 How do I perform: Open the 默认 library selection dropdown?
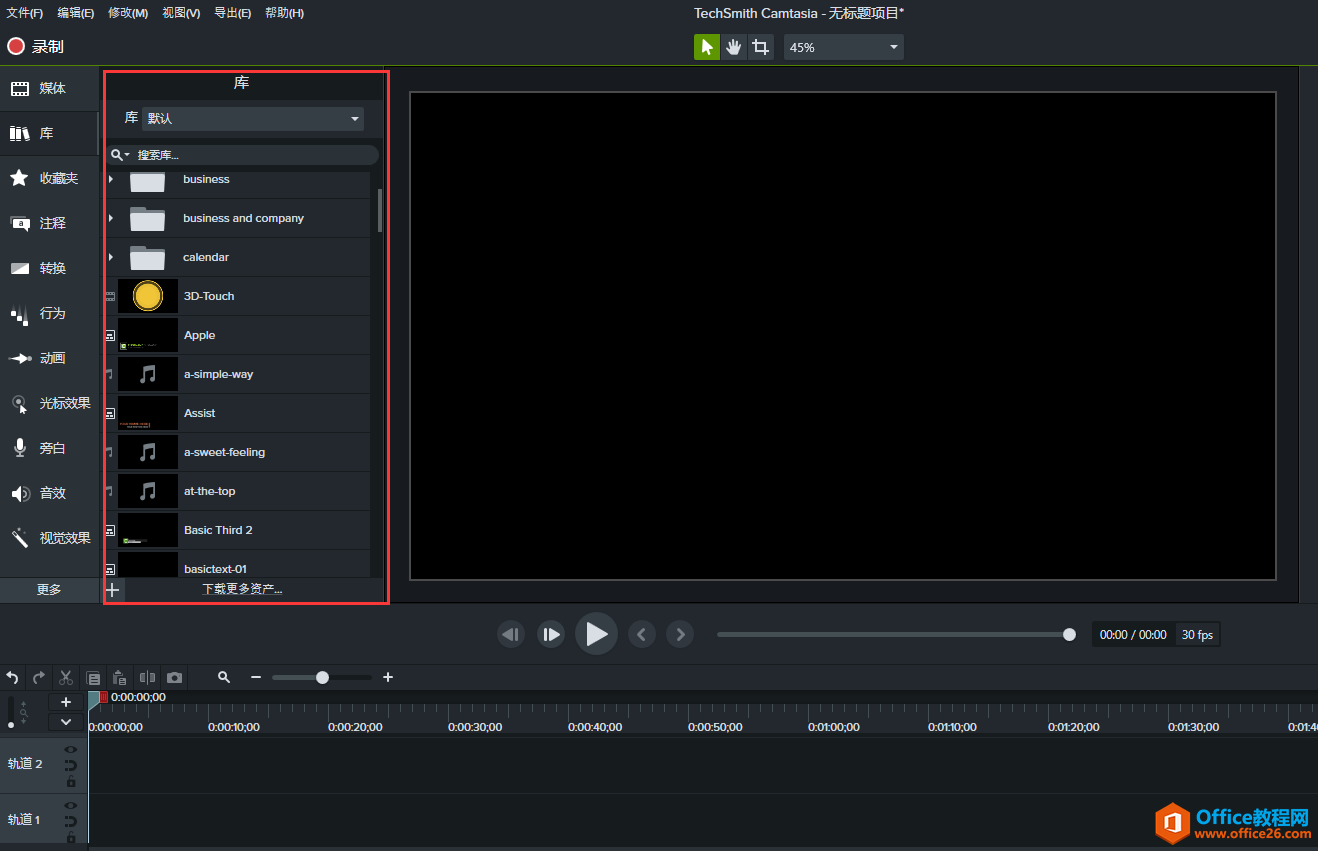point(253,118)
